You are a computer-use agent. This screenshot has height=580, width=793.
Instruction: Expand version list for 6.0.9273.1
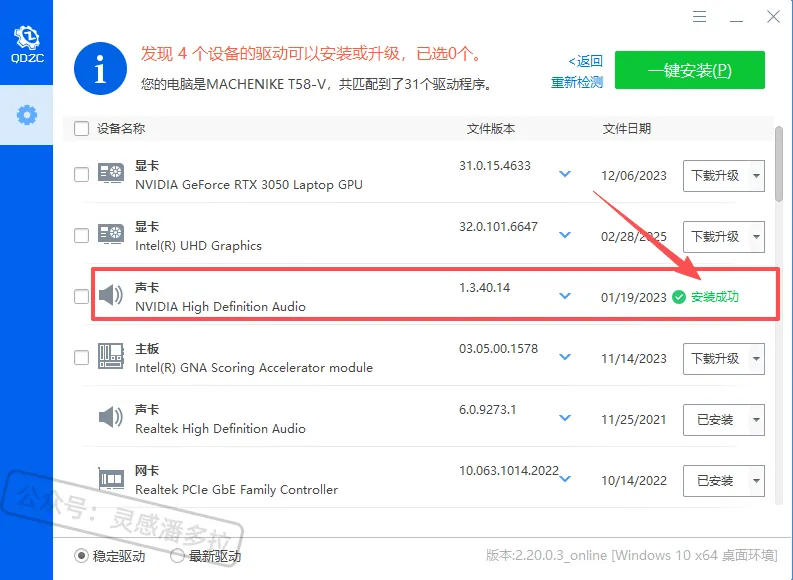pyautogui.click(x=565, y=418)
